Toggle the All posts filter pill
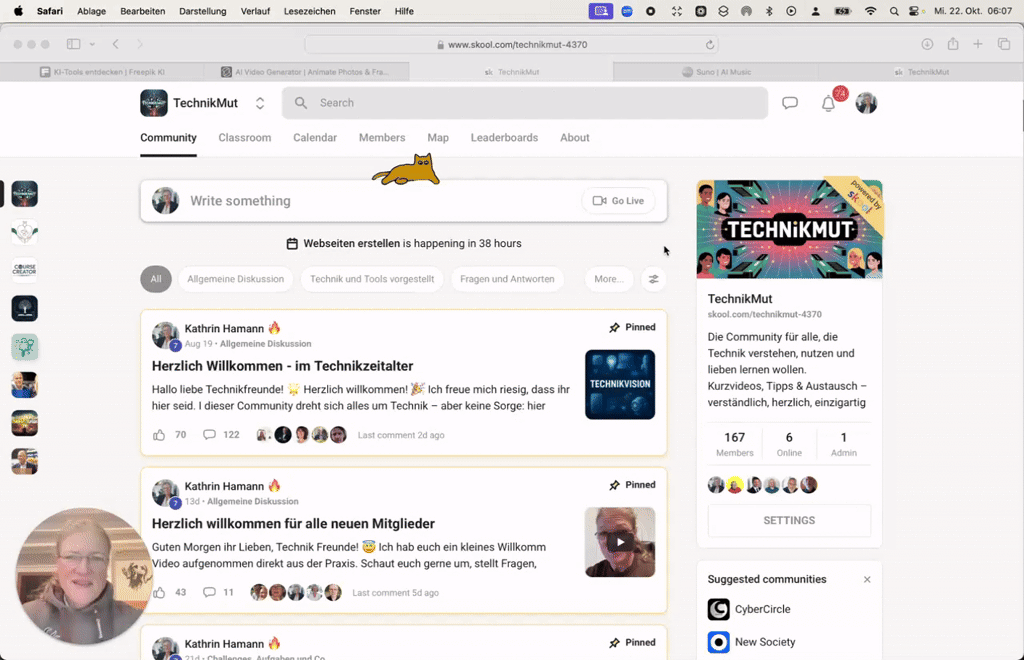The width and height of the screenshot is (1024, 660). pyautogui.click(x=156, y=279)
